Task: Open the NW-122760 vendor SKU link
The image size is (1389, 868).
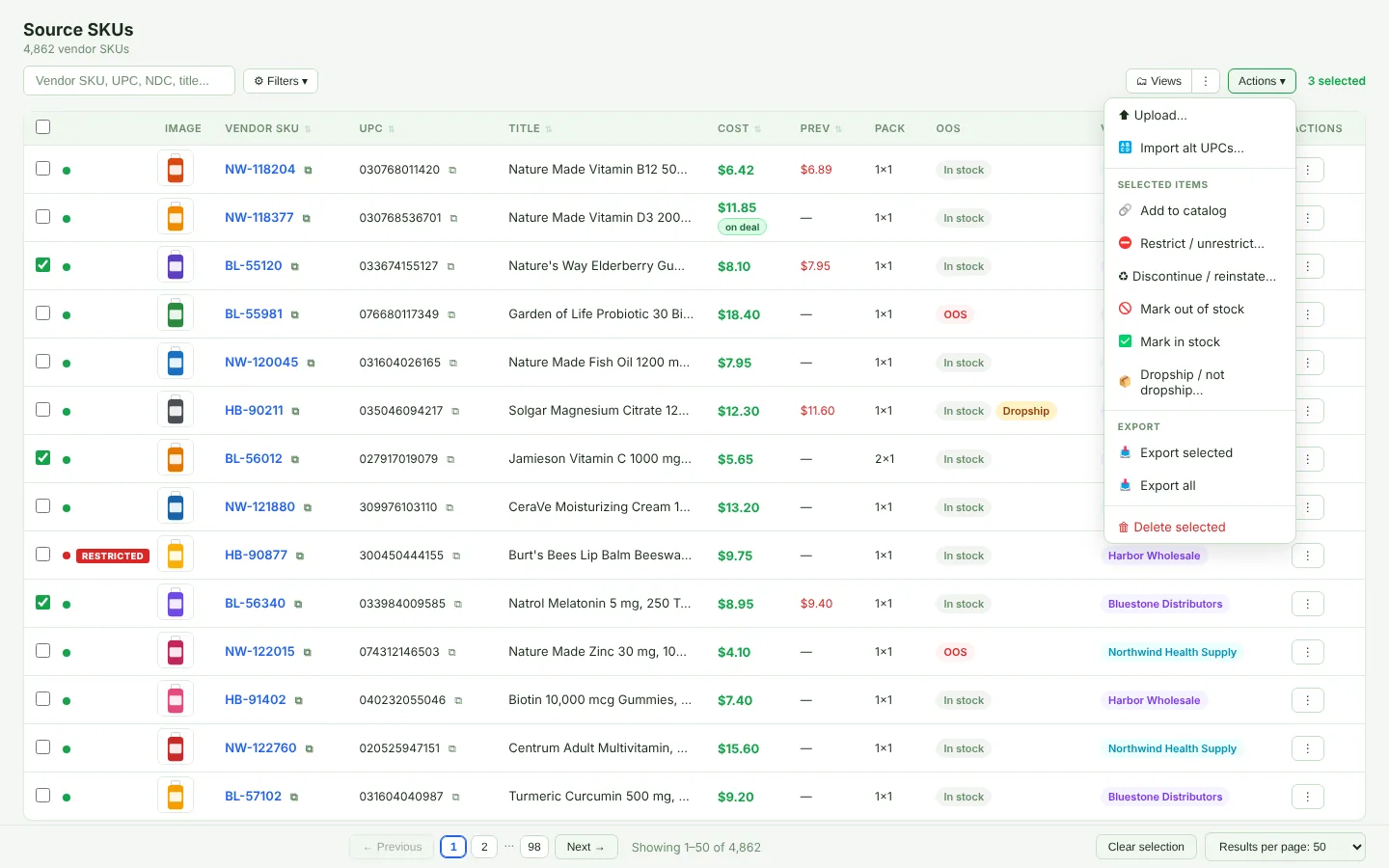Action: [x=260, y=748]
